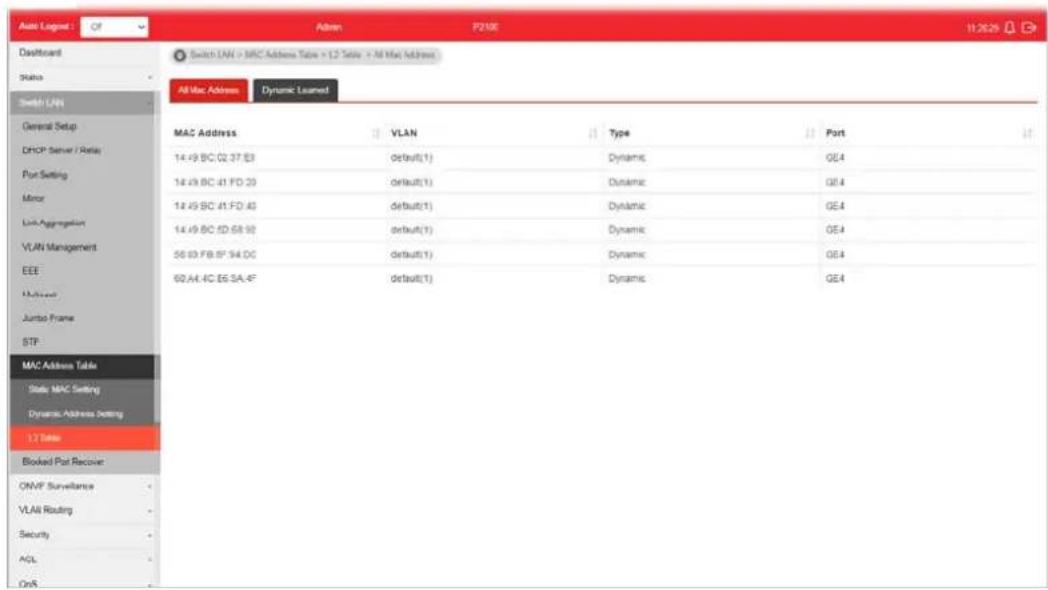The height and width of the screenshot is (590, 1048).
Task: Select MAC address 14:49:BC:41:FD:40
Action: coord(215,206)
